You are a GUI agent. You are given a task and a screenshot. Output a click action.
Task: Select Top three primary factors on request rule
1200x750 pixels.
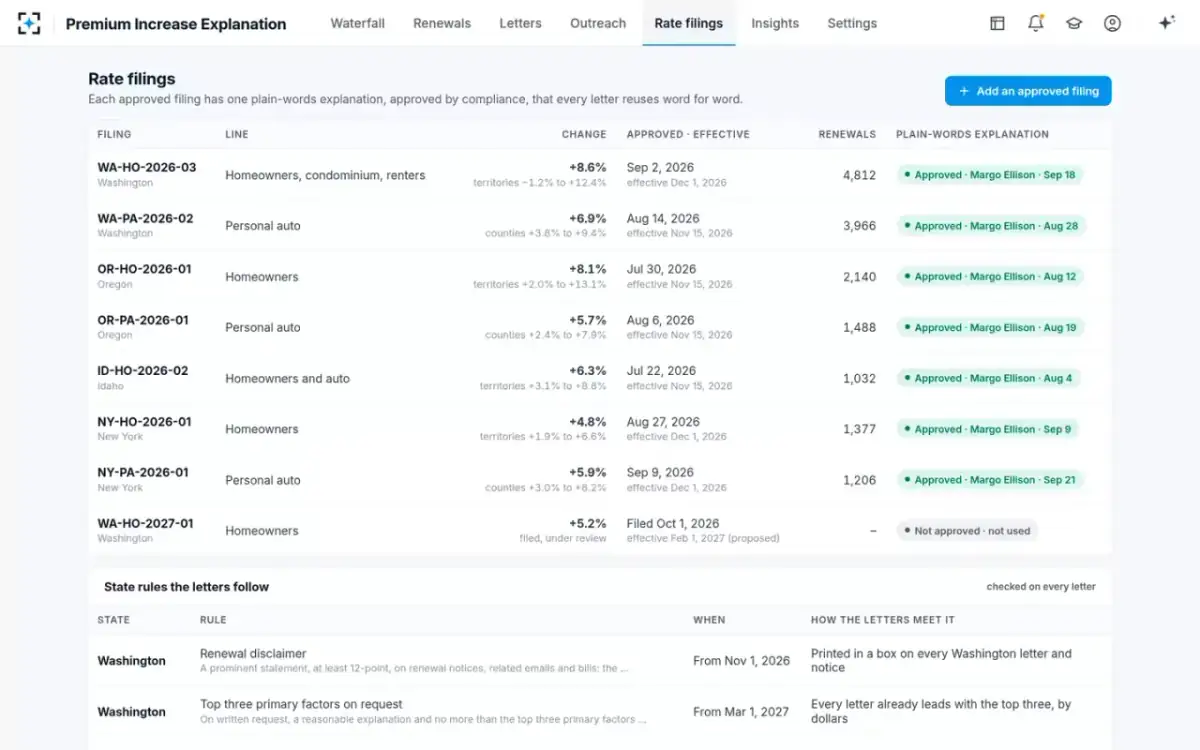(x=301, y=704)
